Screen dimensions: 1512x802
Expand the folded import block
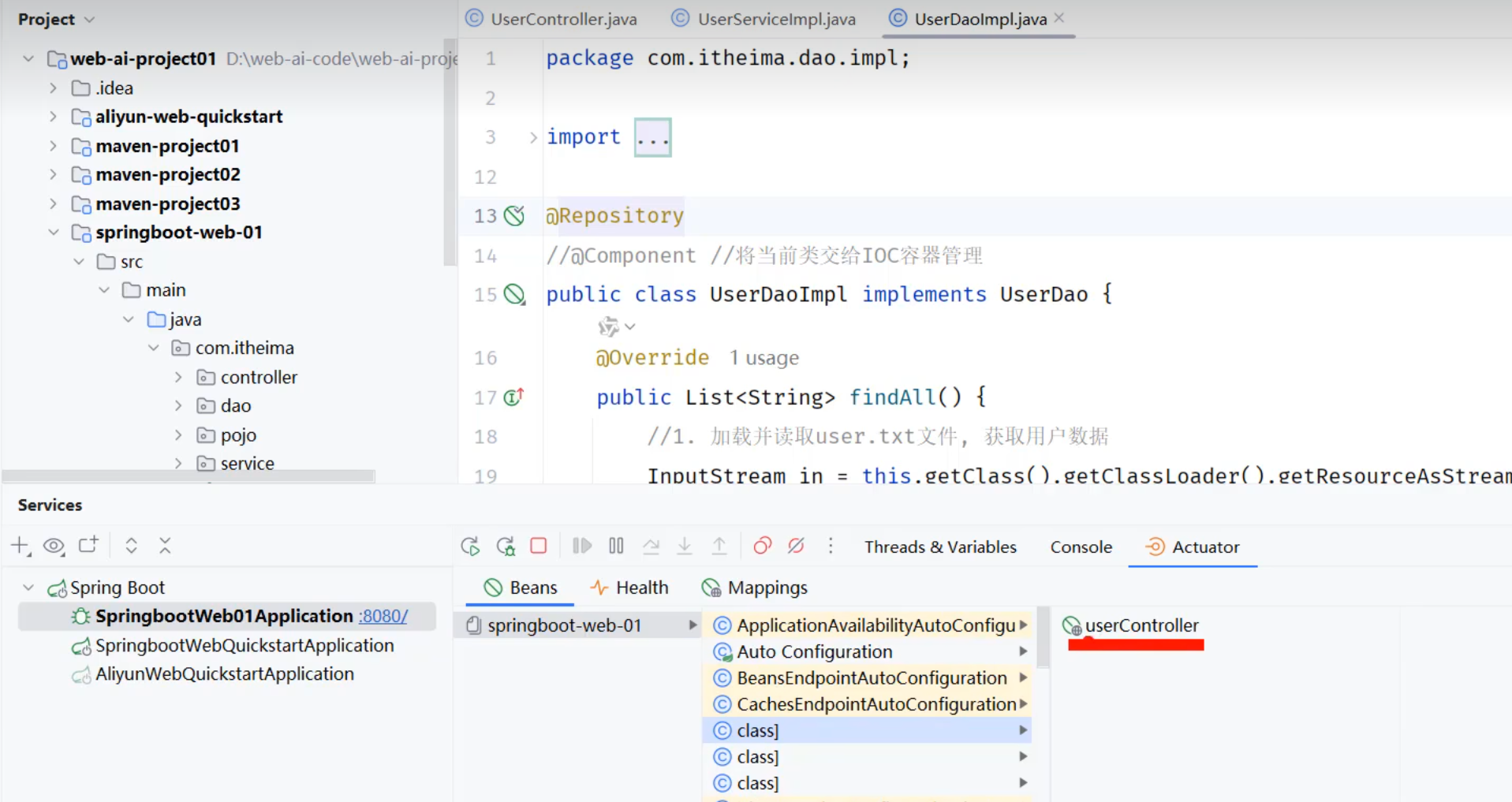click(652, 138)
